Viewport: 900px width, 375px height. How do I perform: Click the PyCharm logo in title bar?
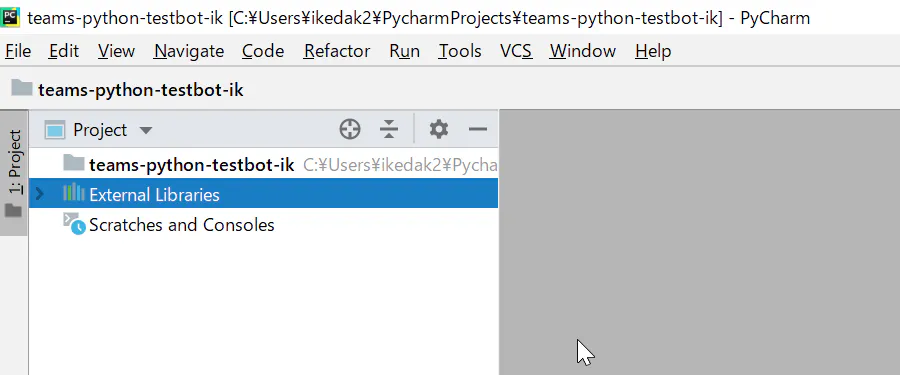click(x=11, y=18)
